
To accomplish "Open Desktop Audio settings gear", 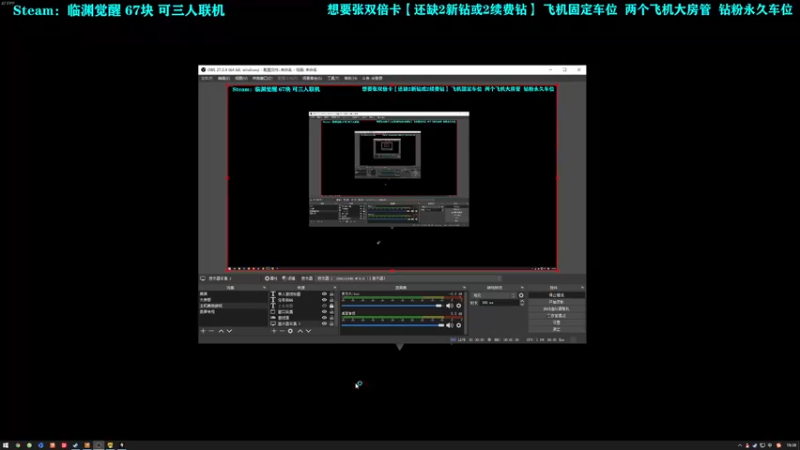I will pos(458,325).
